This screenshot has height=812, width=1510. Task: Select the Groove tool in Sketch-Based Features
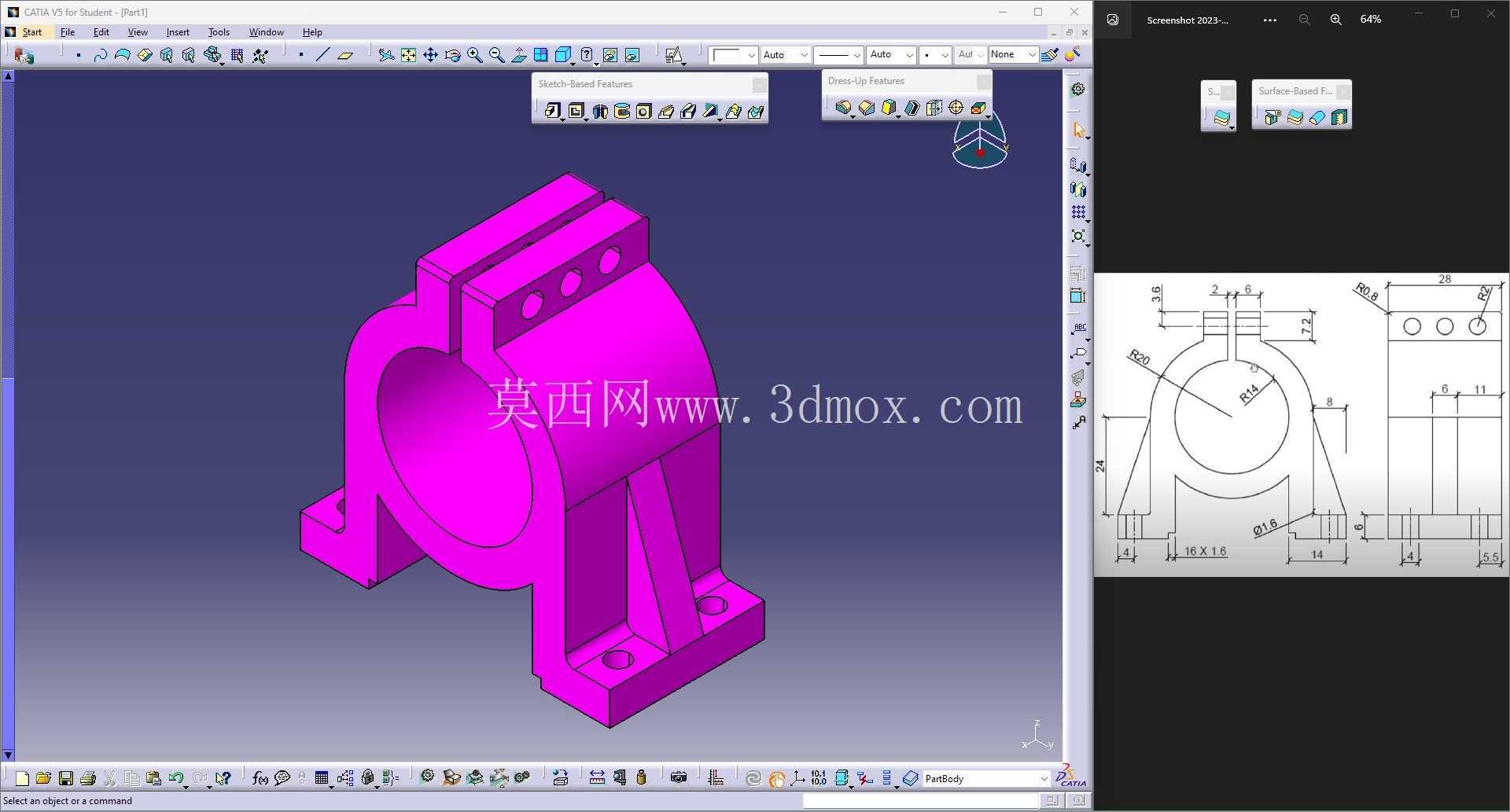click(x=622, y=111)
